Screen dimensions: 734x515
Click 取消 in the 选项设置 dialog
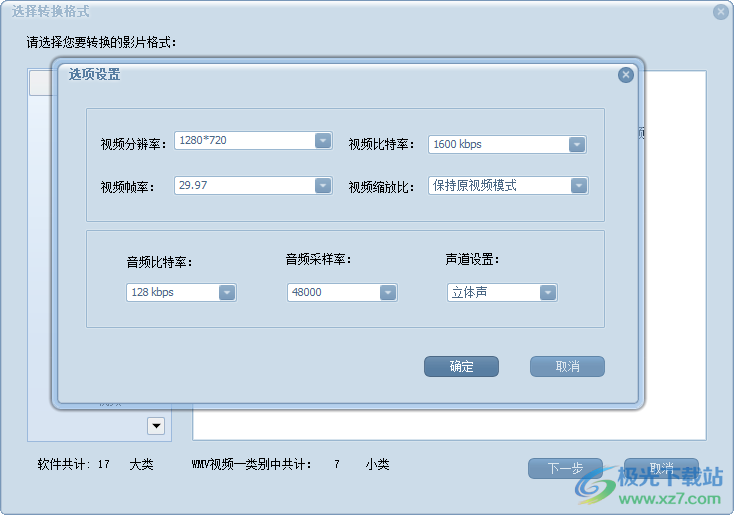(567, 366)
